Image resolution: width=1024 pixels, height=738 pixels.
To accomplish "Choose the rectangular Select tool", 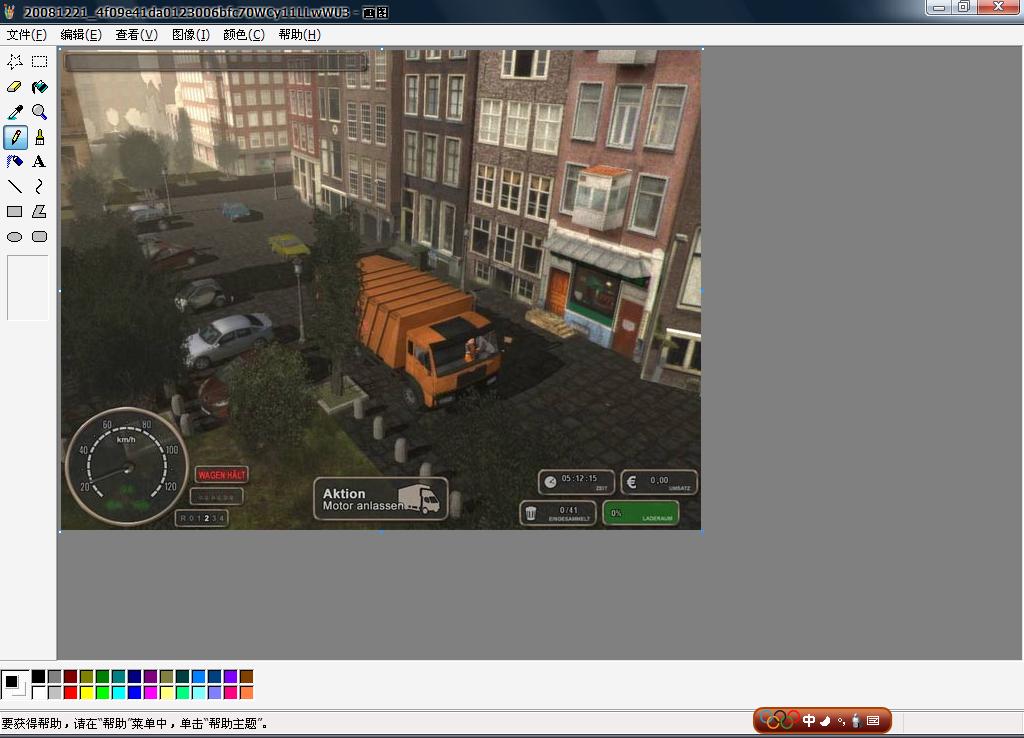I will (x=39, y=61).
